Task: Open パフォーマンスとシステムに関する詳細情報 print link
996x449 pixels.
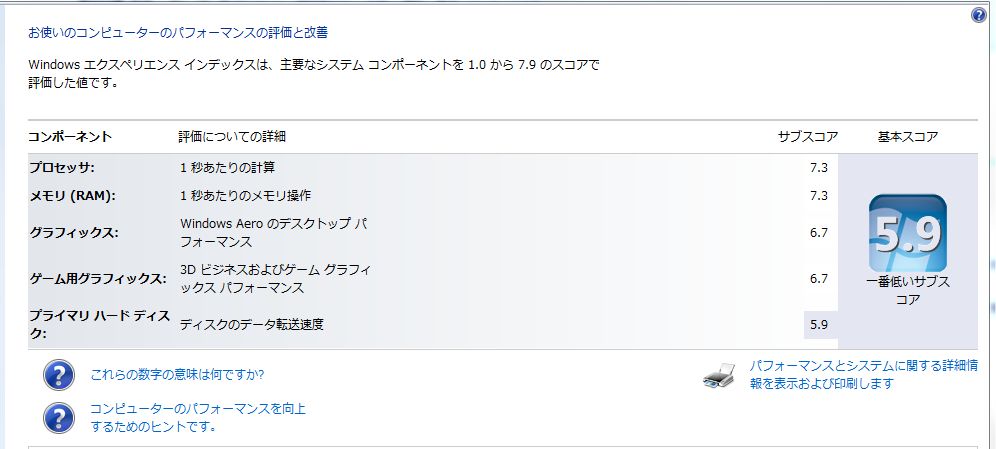Action: tap(863, 374)
